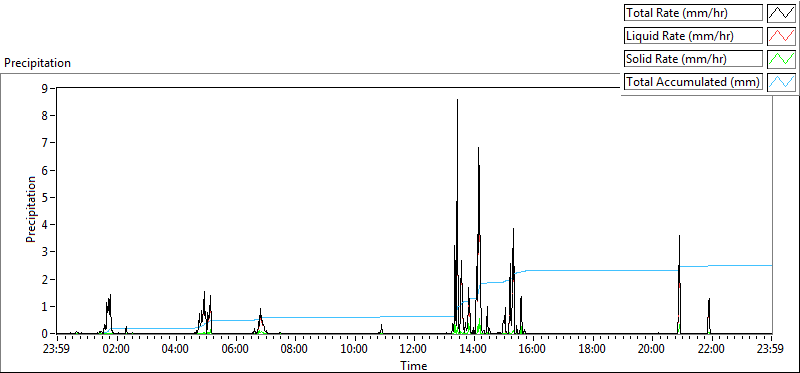Viewport: 800px width, 373px height.
Task: Click the Solid Rate green line icon
Action: tap(782, 59)
